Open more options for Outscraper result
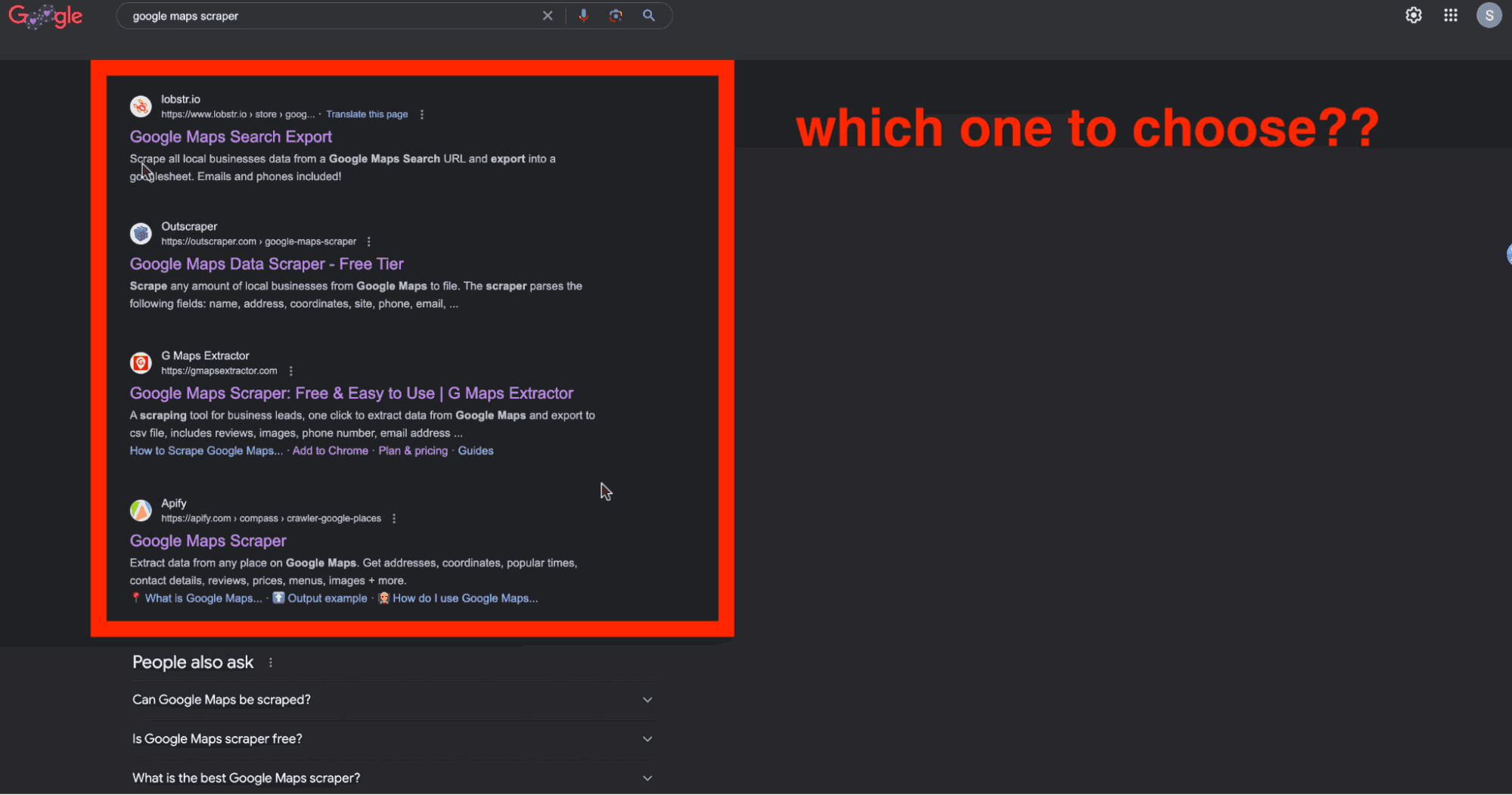The image size is (1512, 795). [x=369, y=242]
